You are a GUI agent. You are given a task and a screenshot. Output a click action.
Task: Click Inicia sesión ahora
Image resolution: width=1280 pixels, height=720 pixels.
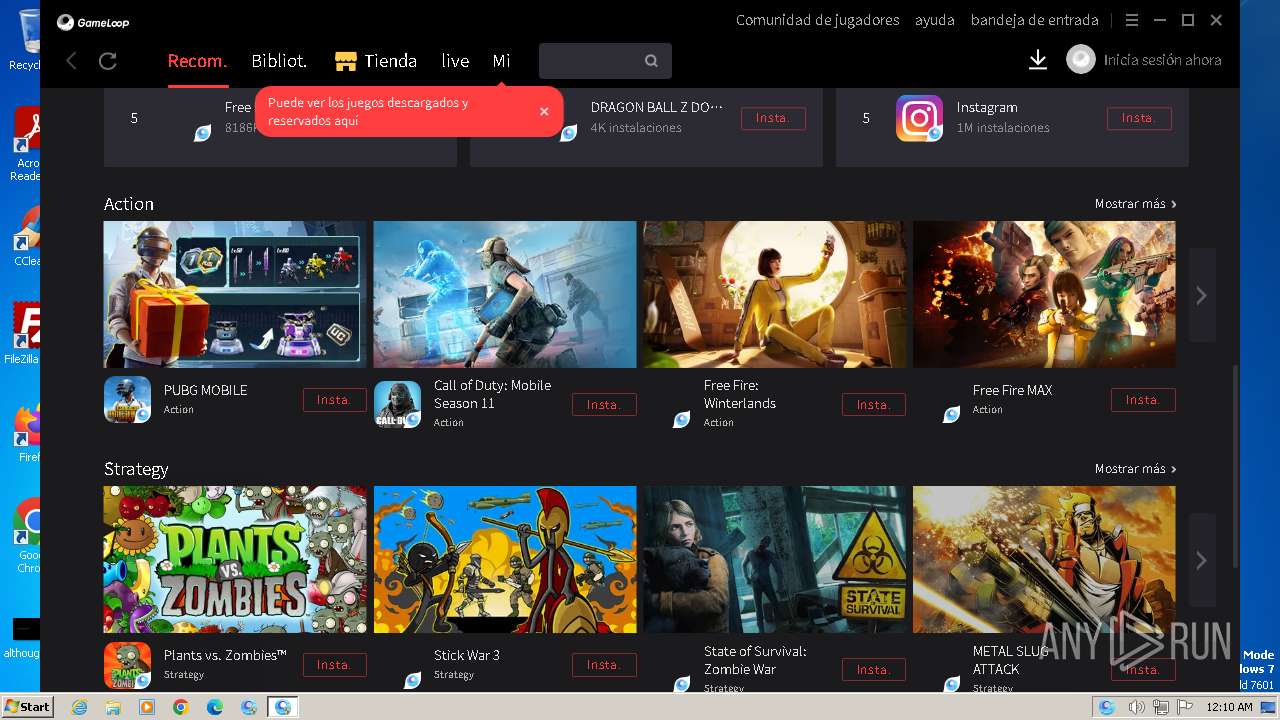pyautogui.click(x=1162, y=60)
